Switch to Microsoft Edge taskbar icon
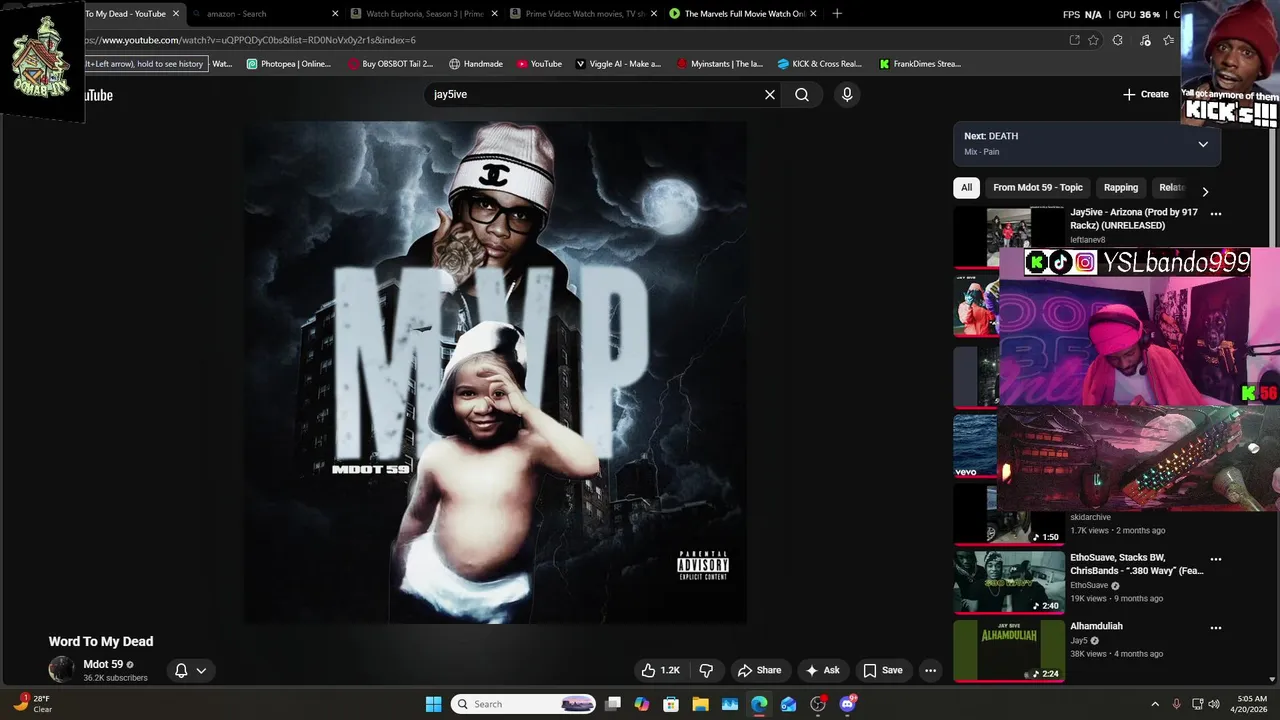 pos(759,704)
